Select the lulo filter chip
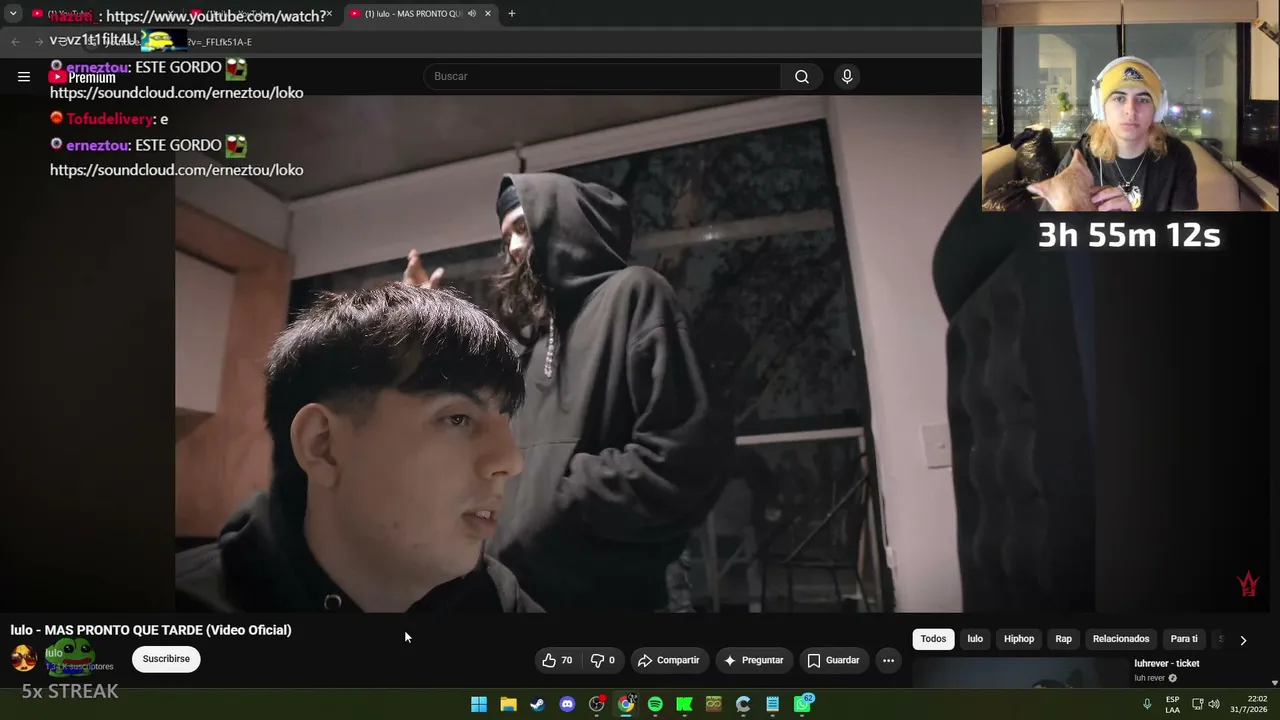The width and height of the screenshot is (1280, 720). (x=975, y=639)
